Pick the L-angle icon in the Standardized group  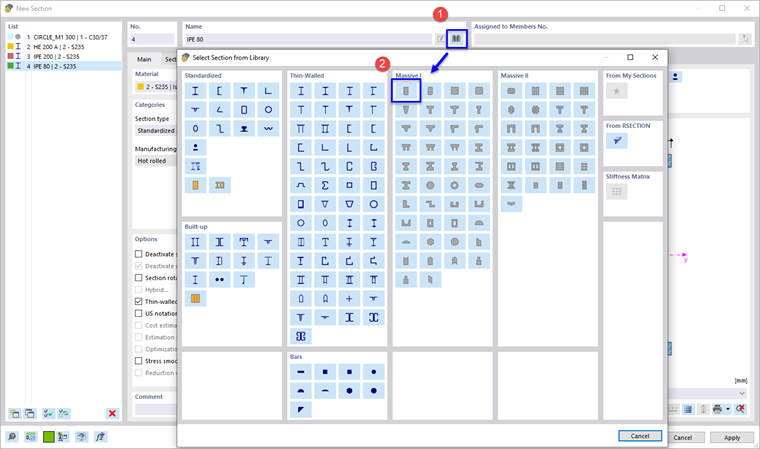click(x=268, y=91)
